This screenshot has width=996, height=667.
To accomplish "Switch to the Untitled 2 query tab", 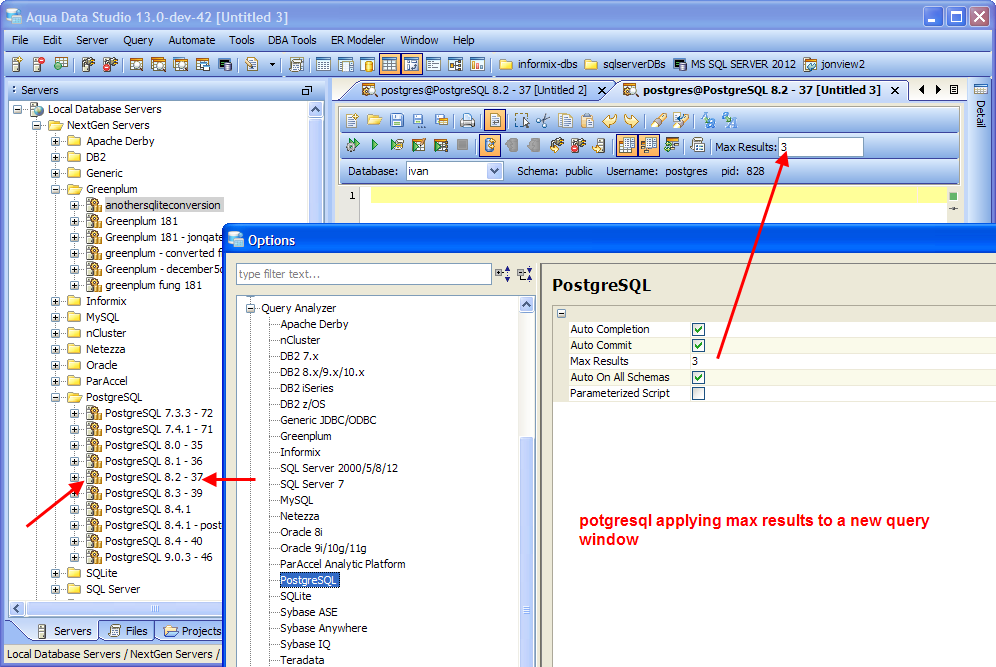I will [x=483, y=90].
